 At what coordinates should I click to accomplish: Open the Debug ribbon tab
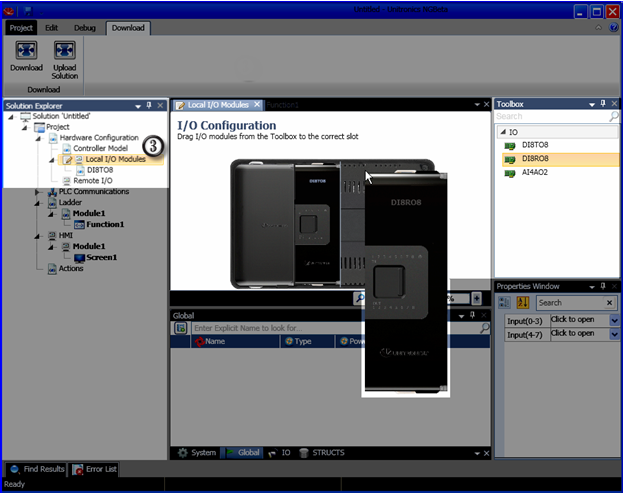coord(85,28)
